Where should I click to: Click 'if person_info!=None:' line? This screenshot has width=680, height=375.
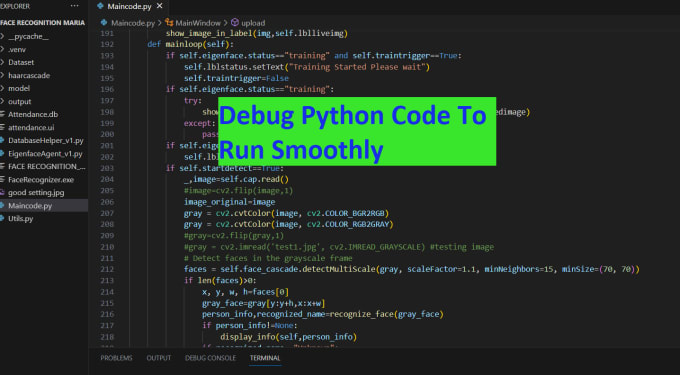click(x=250, y=326)
